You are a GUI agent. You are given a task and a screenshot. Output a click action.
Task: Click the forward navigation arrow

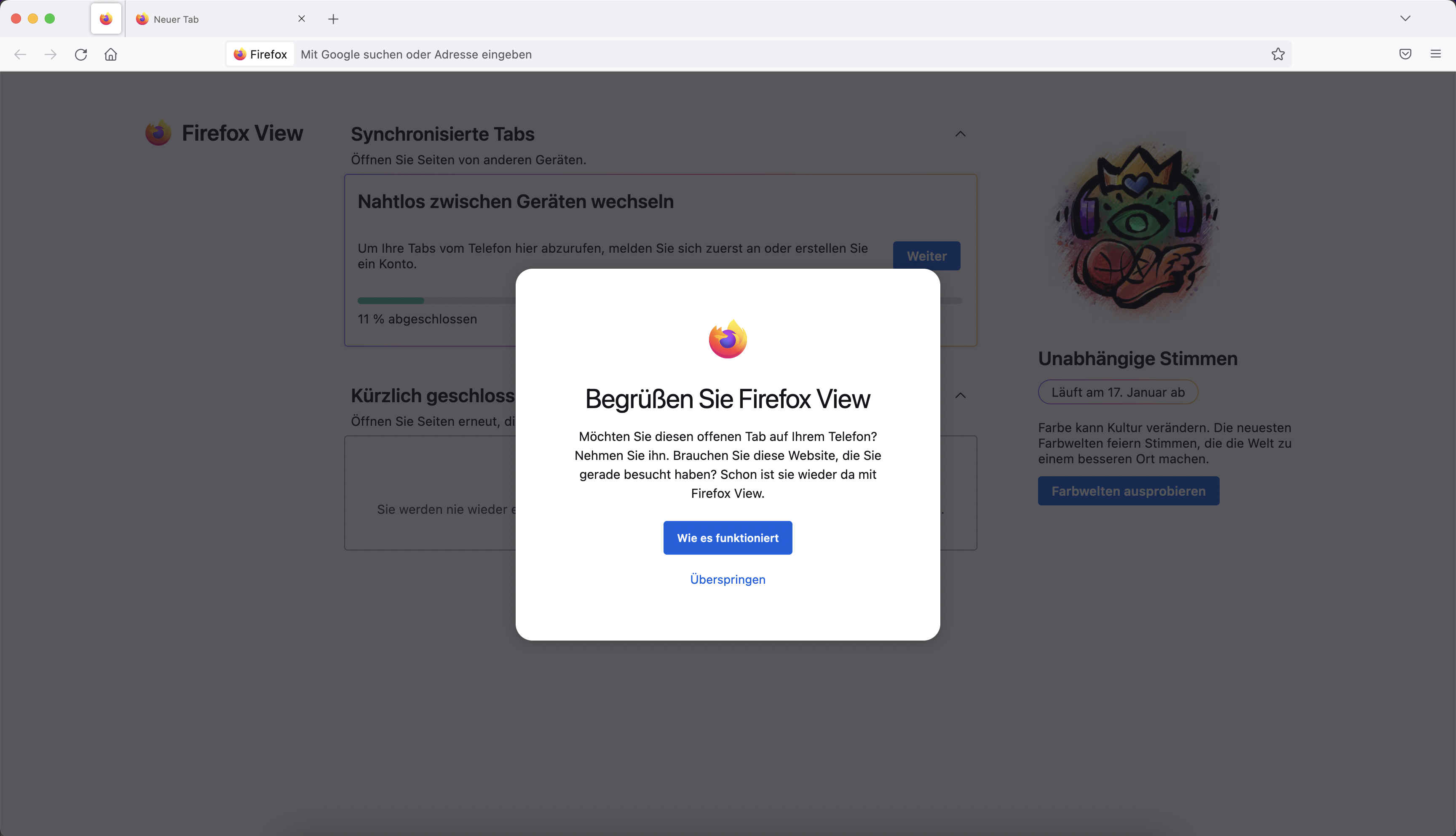pos(51,55)
